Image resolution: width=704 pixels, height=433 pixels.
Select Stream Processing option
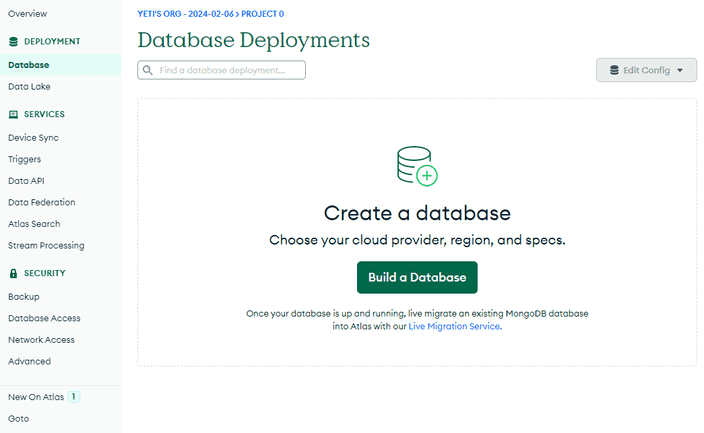point(46,245)
